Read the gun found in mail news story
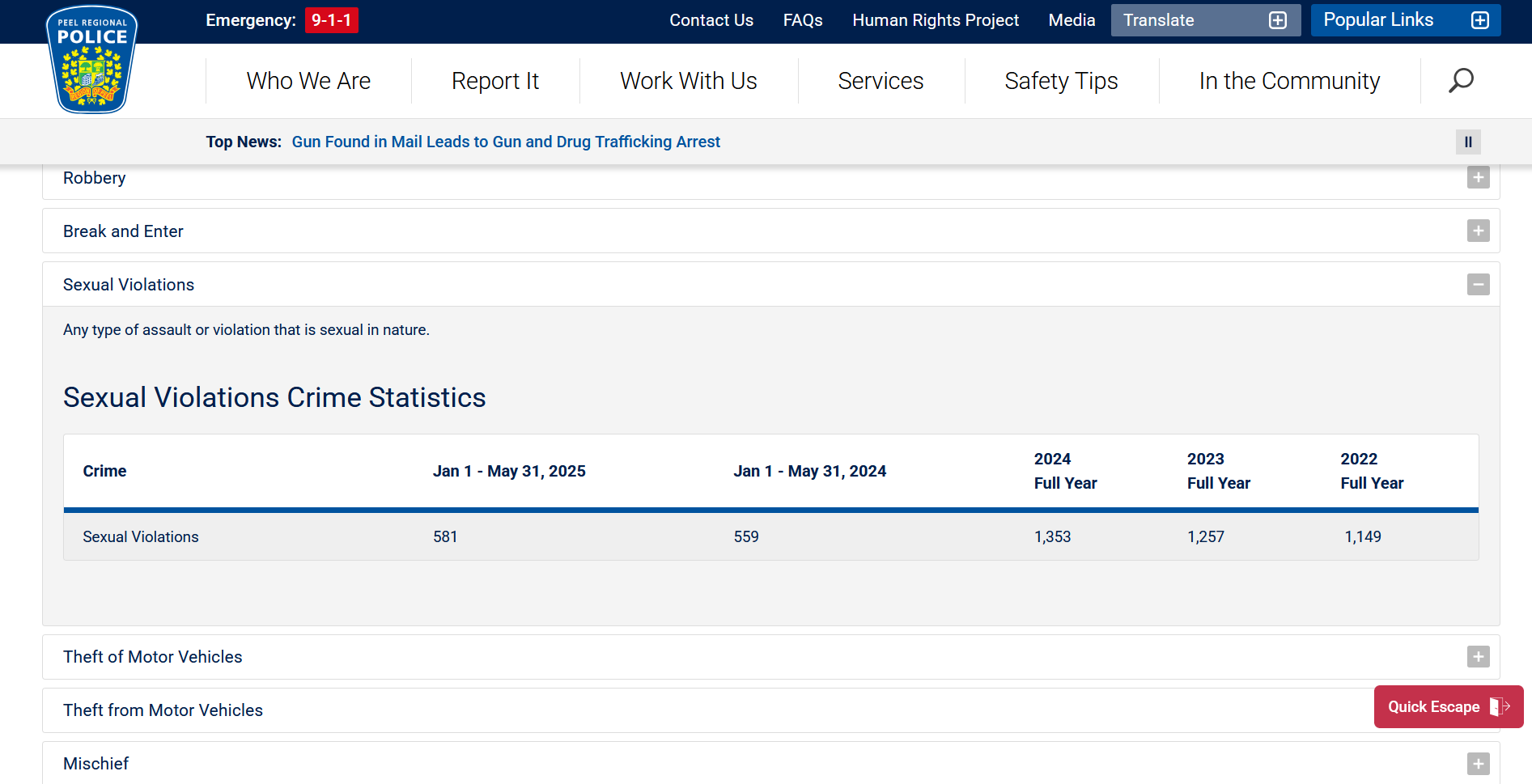1532x784 pixels. click(x=506, y=142)
